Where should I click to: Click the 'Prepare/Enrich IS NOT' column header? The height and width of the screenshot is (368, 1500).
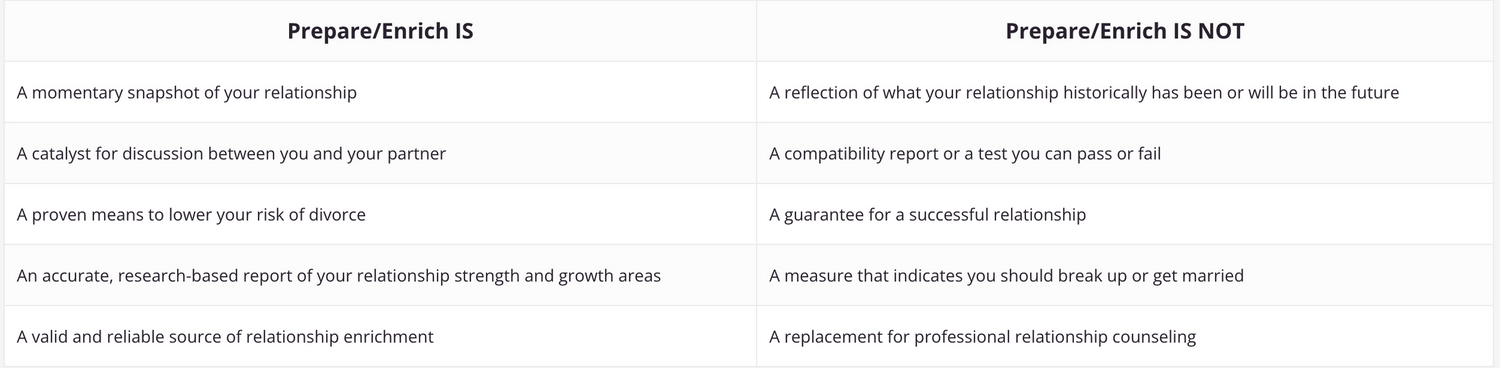pyautogui.click(x=1125, y=31)
